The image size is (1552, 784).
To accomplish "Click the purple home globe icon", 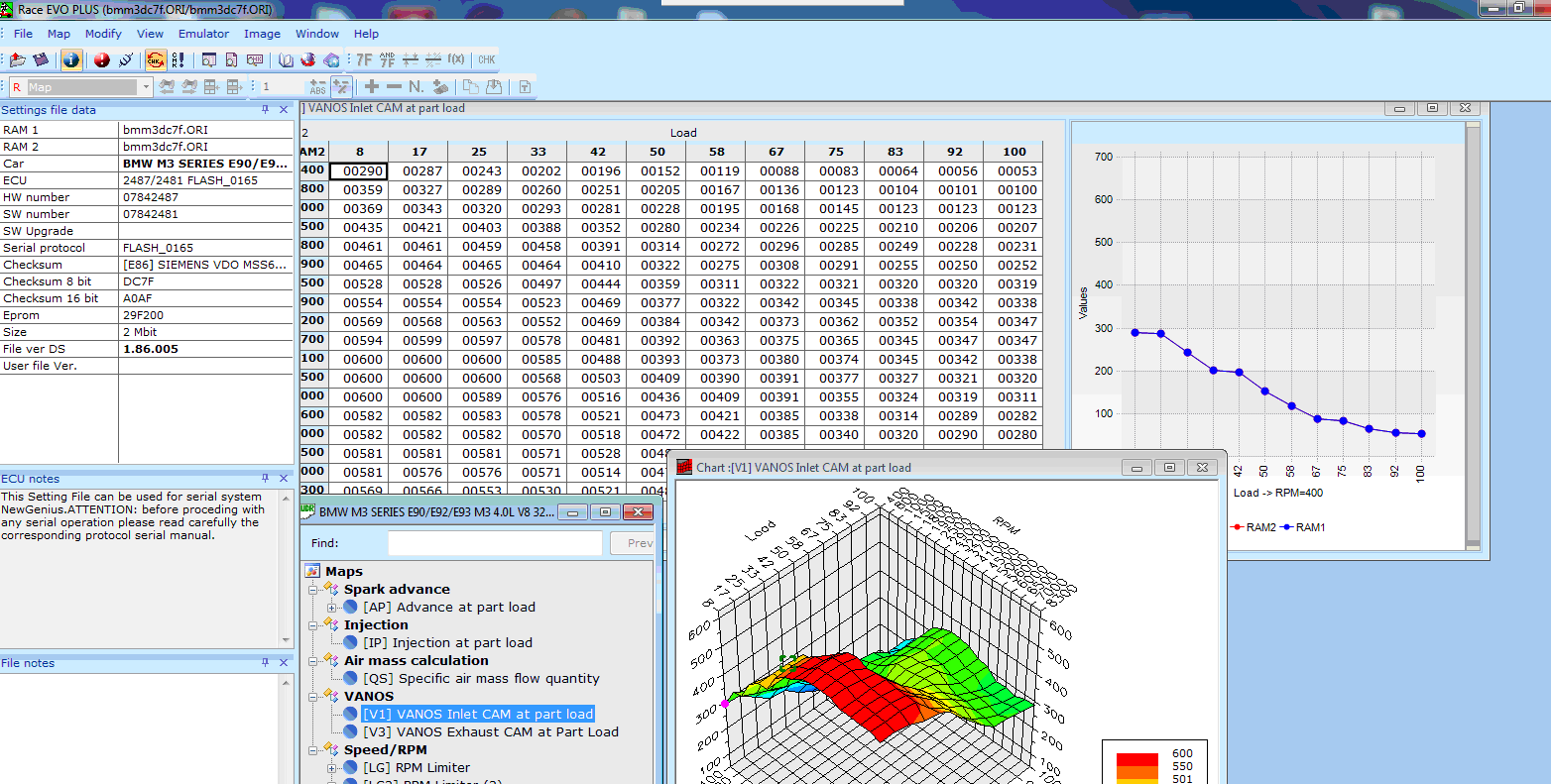I will point(331,59).
